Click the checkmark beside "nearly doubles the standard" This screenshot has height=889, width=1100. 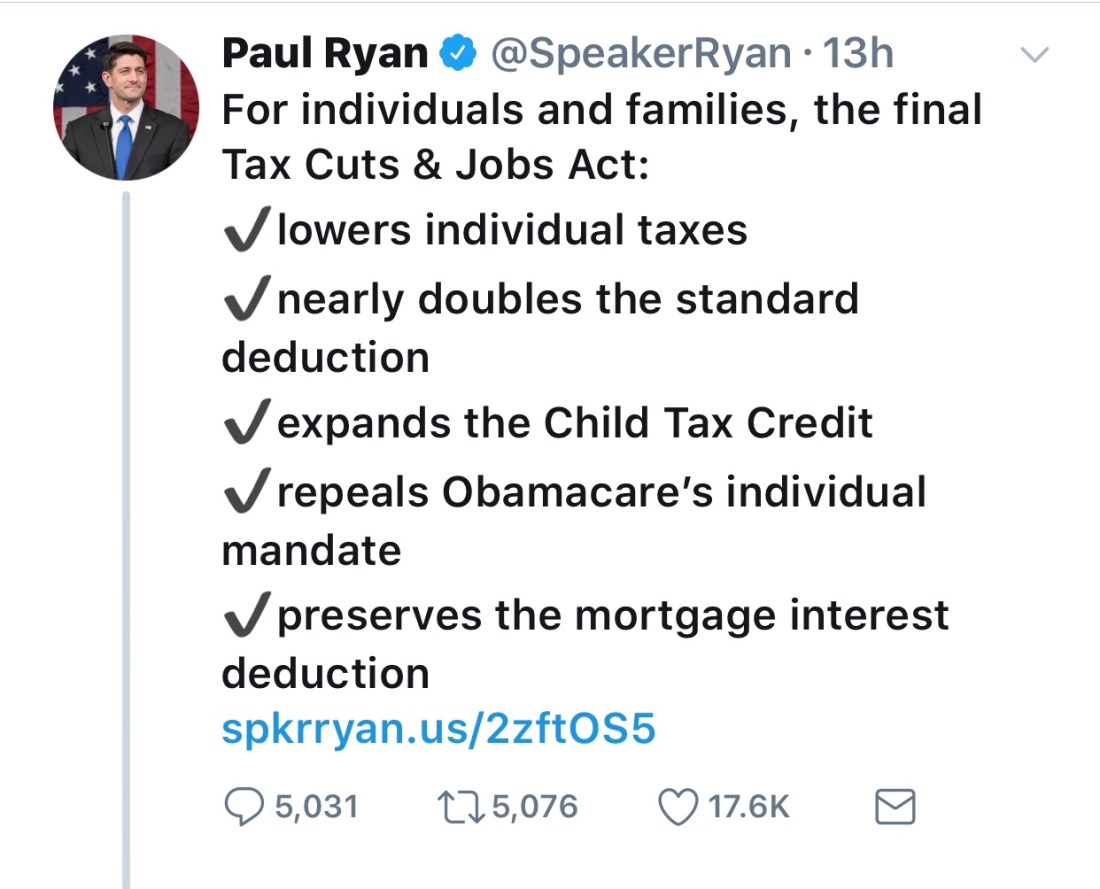(x=246, y=299)
